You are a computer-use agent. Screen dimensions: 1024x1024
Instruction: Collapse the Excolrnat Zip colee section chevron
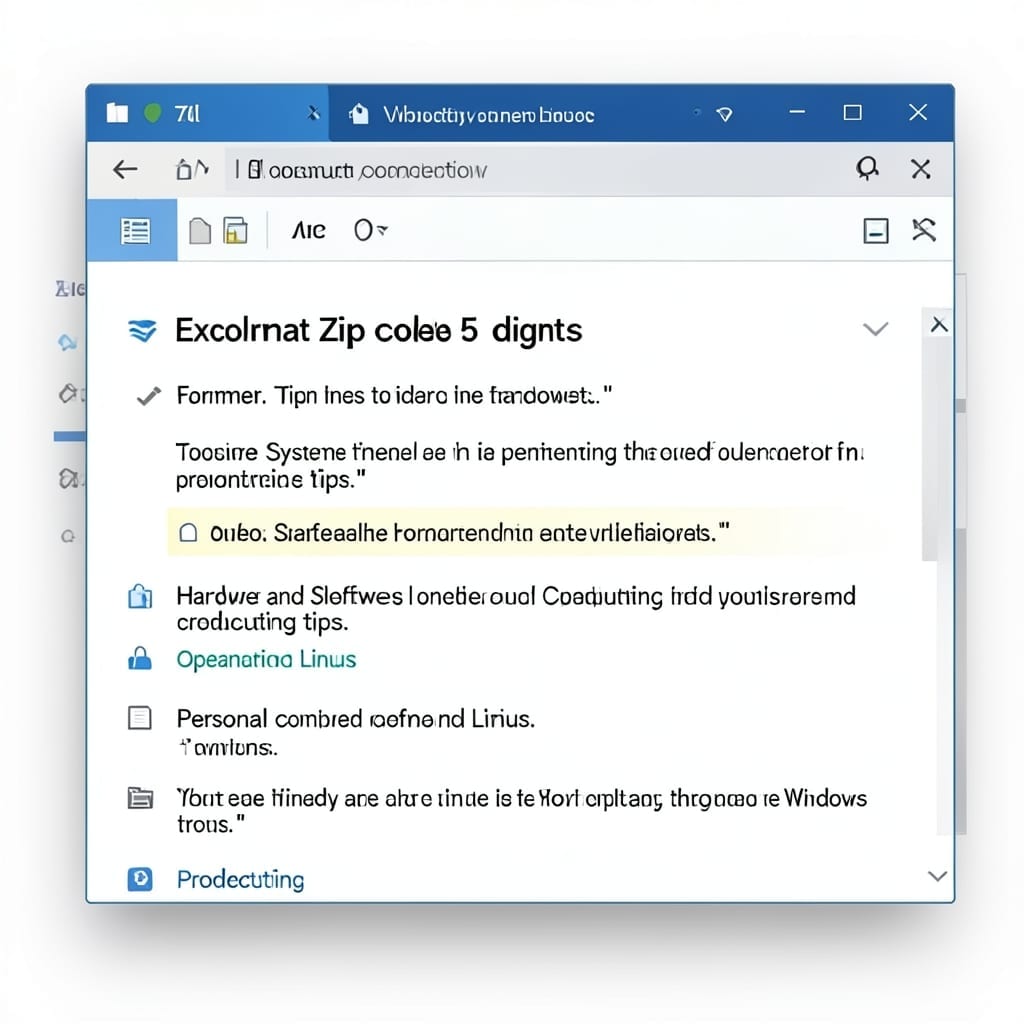tap(875, 328)
